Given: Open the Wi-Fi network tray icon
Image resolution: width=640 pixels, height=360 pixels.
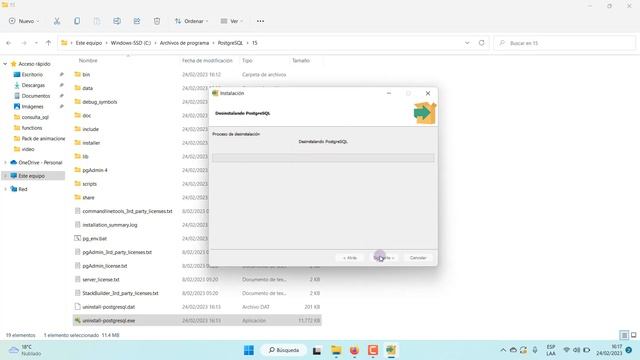Looking at the screenshot, I should [x=567, y=350].
